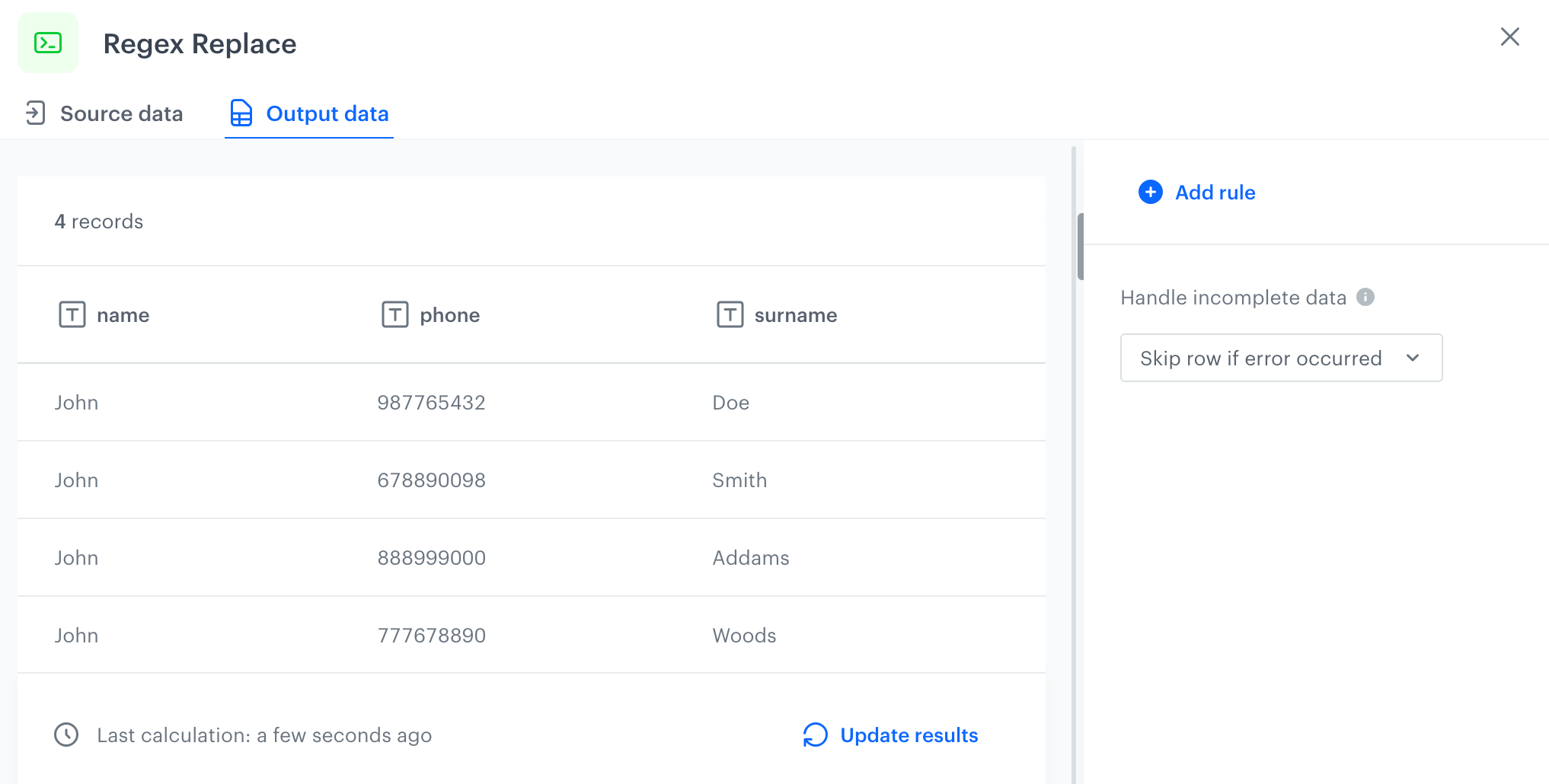Click the blue plus Add rule icon
Screen dimensions: 1549x784
point(1150,193)
